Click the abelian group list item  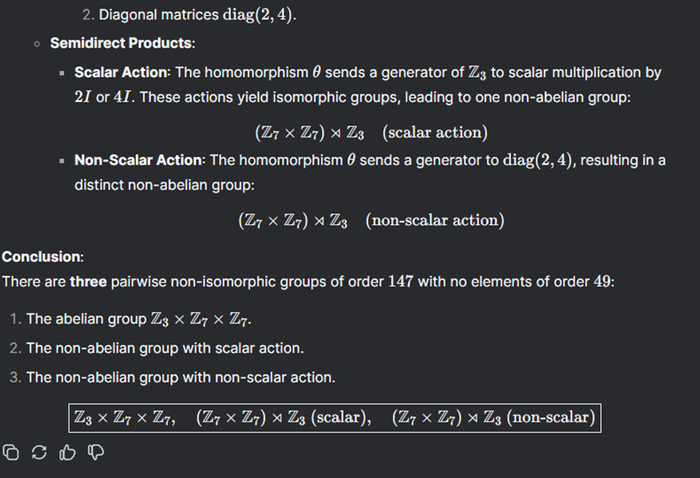click(x=139, y=319)
